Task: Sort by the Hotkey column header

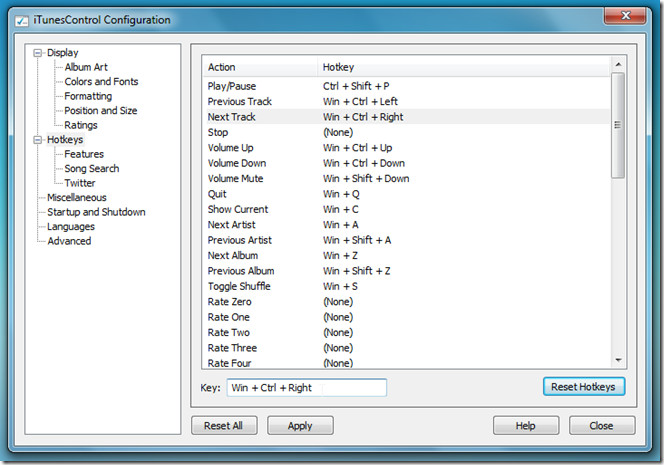Action: click(463, 67)
